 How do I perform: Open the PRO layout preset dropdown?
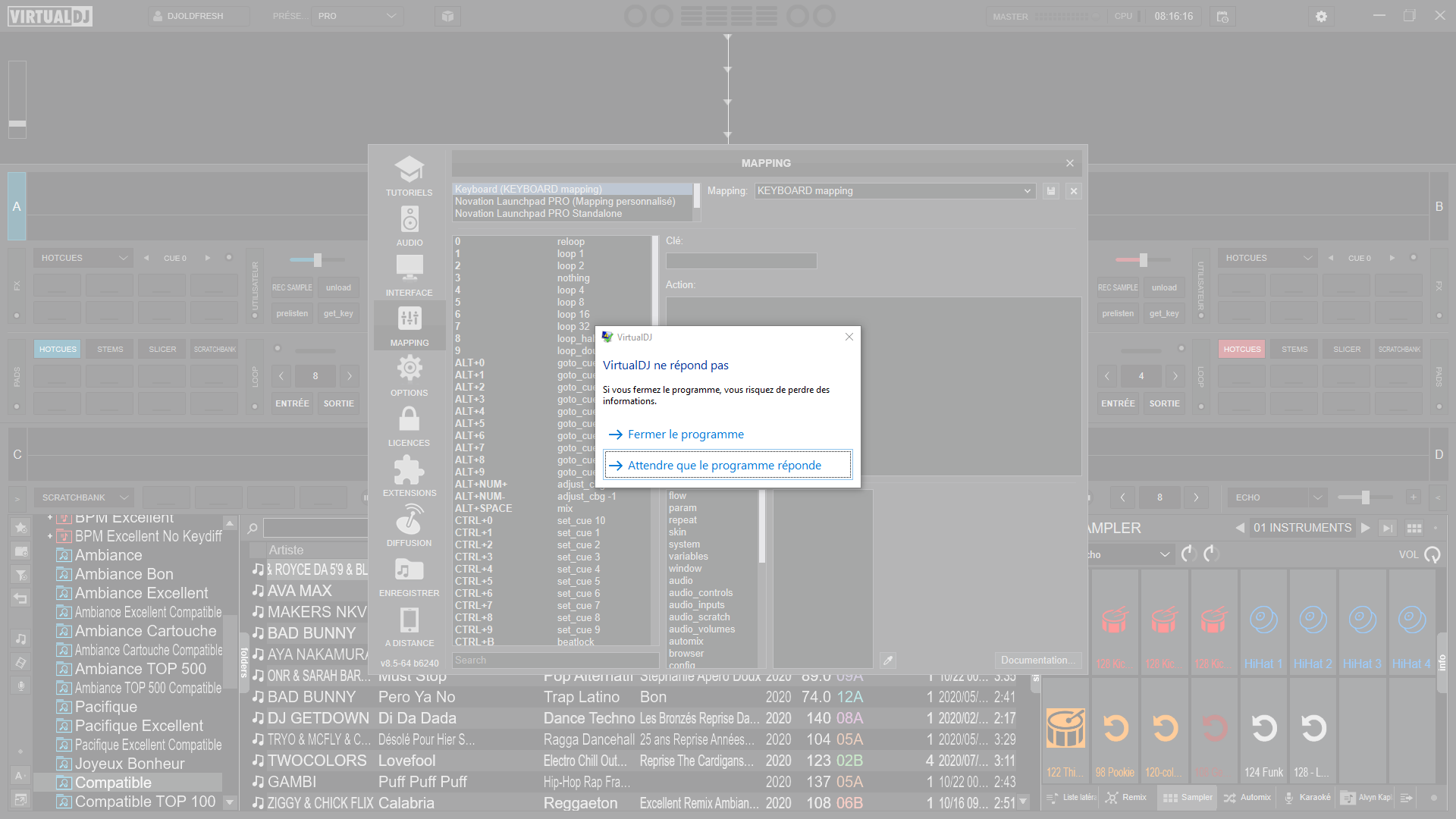(x=356, y=16)
